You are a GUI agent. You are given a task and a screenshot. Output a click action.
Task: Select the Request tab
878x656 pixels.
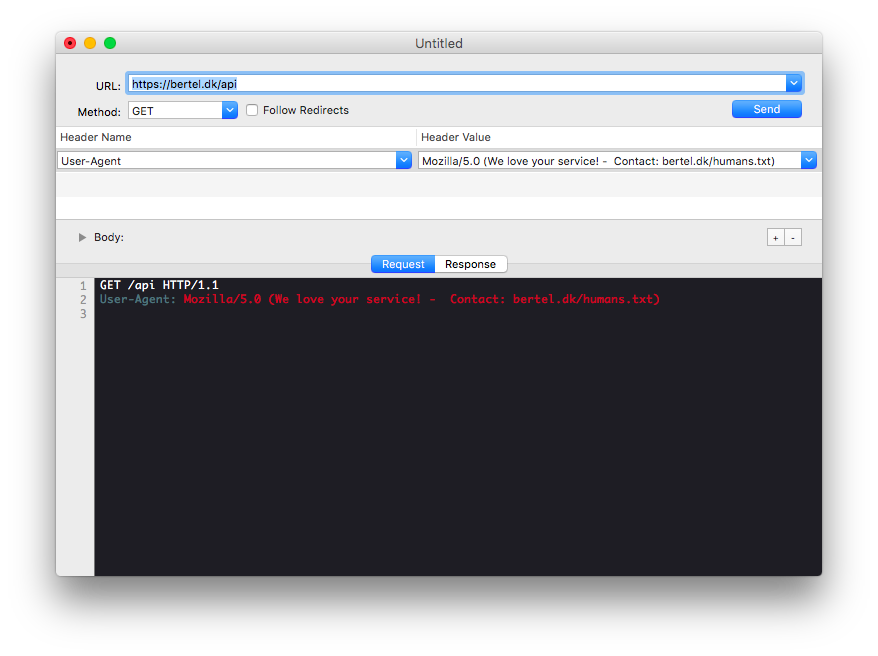pyautogui.click(x=402, y=264)
